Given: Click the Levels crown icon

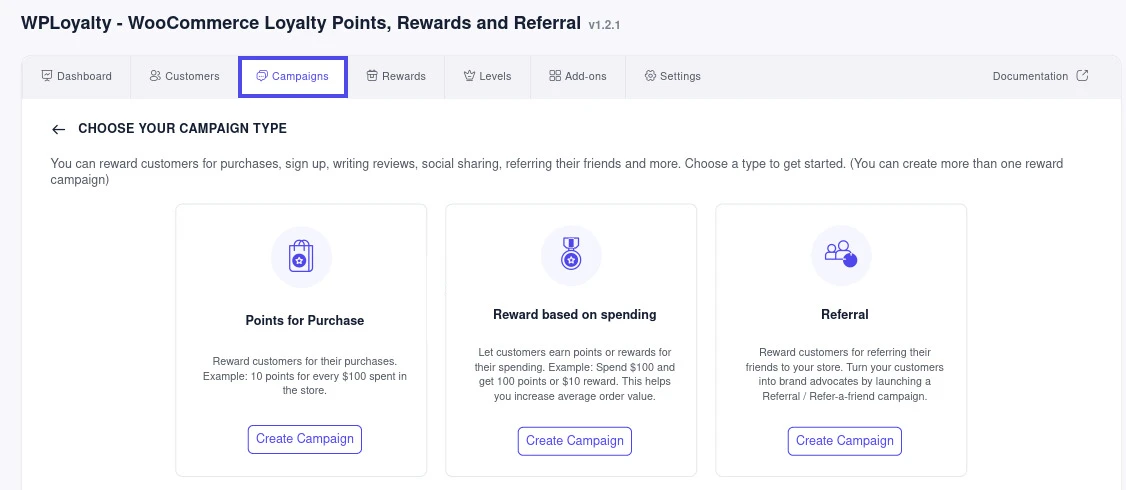Looking at the screenshot, I should click(x=469, y=76).
